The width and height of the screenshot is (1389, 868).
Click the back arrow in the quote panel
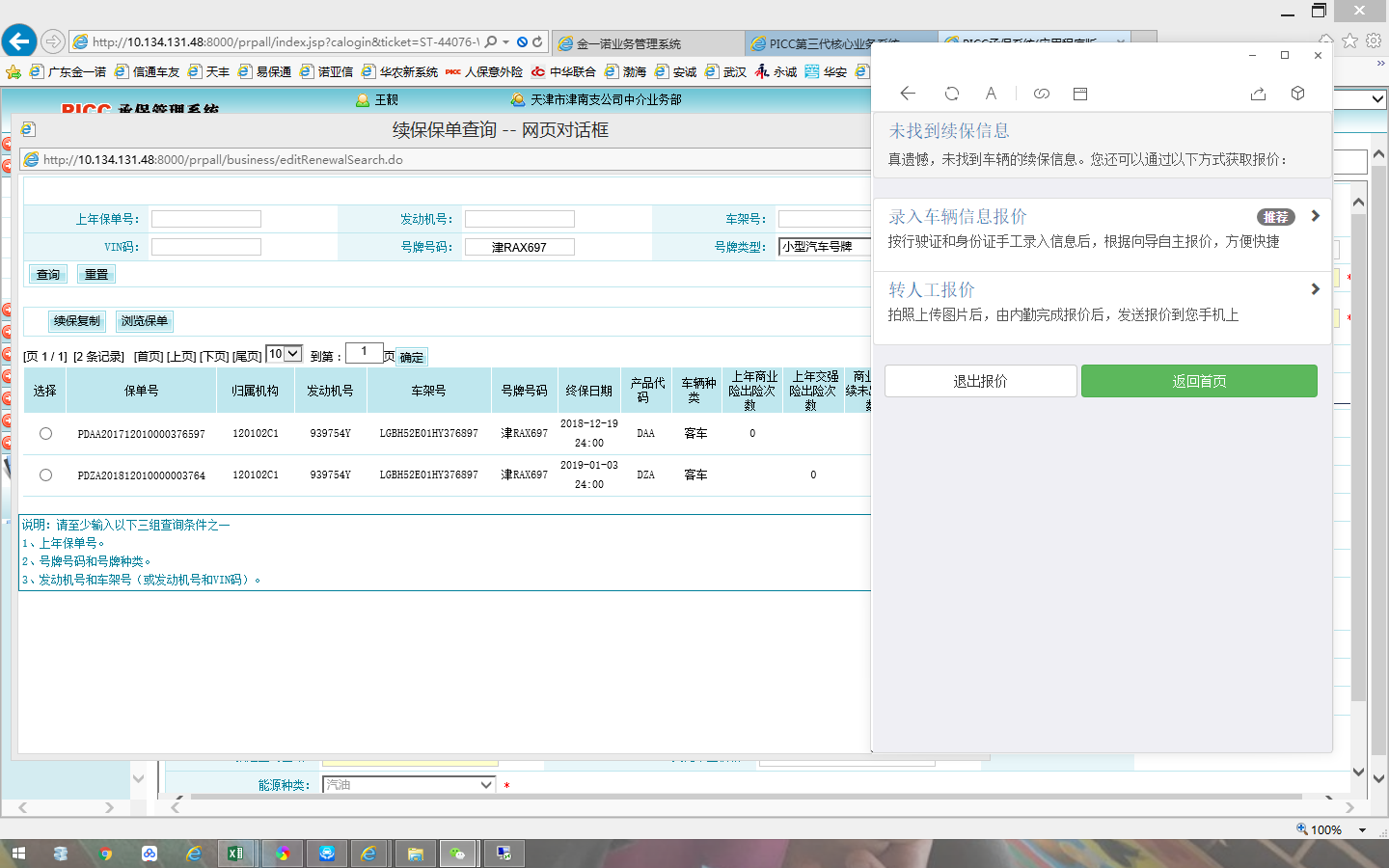pyautogui.click(x=908, y=94)
